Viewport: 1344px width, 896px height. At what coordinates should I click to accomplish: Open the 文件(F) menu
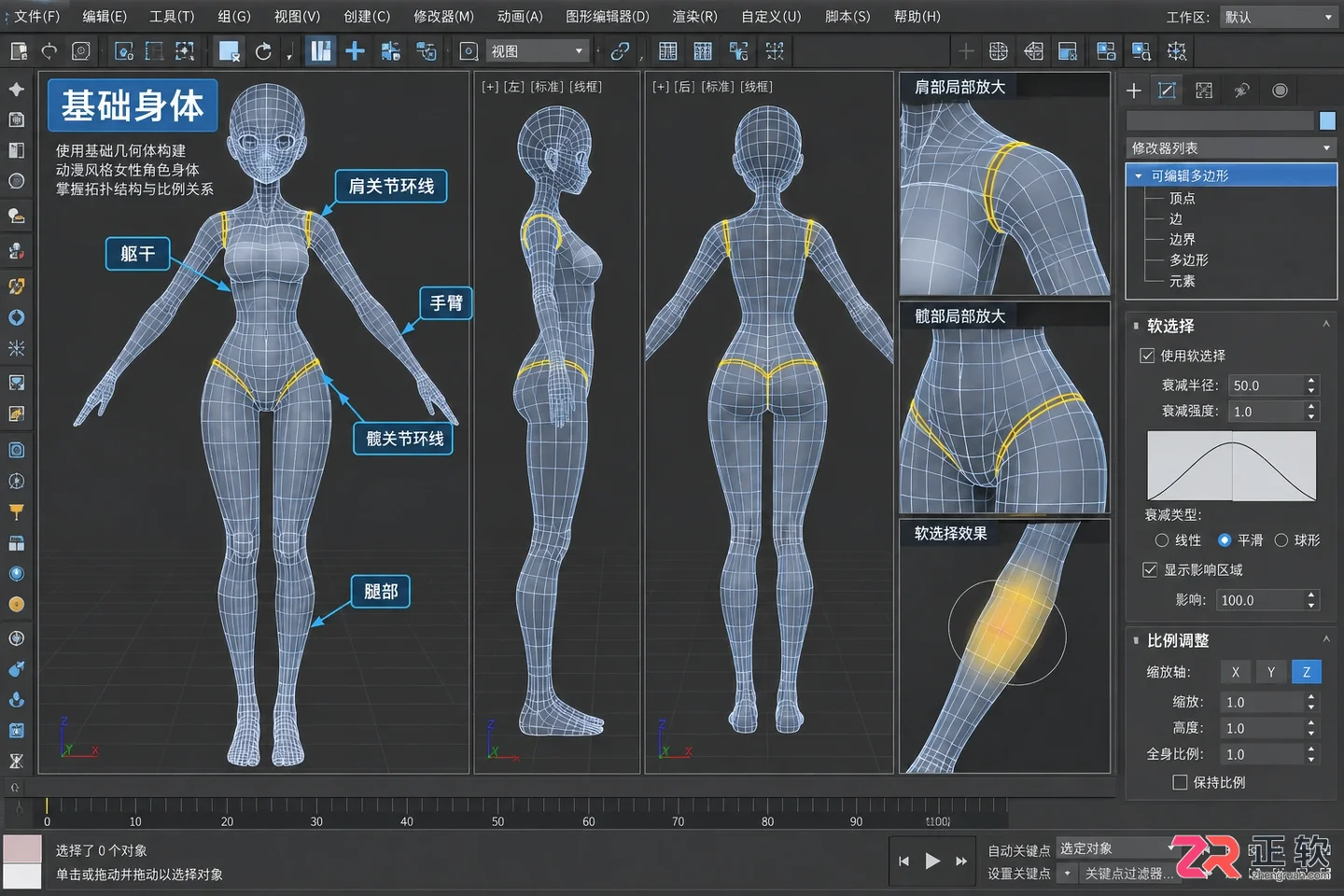tap(36, 17)
